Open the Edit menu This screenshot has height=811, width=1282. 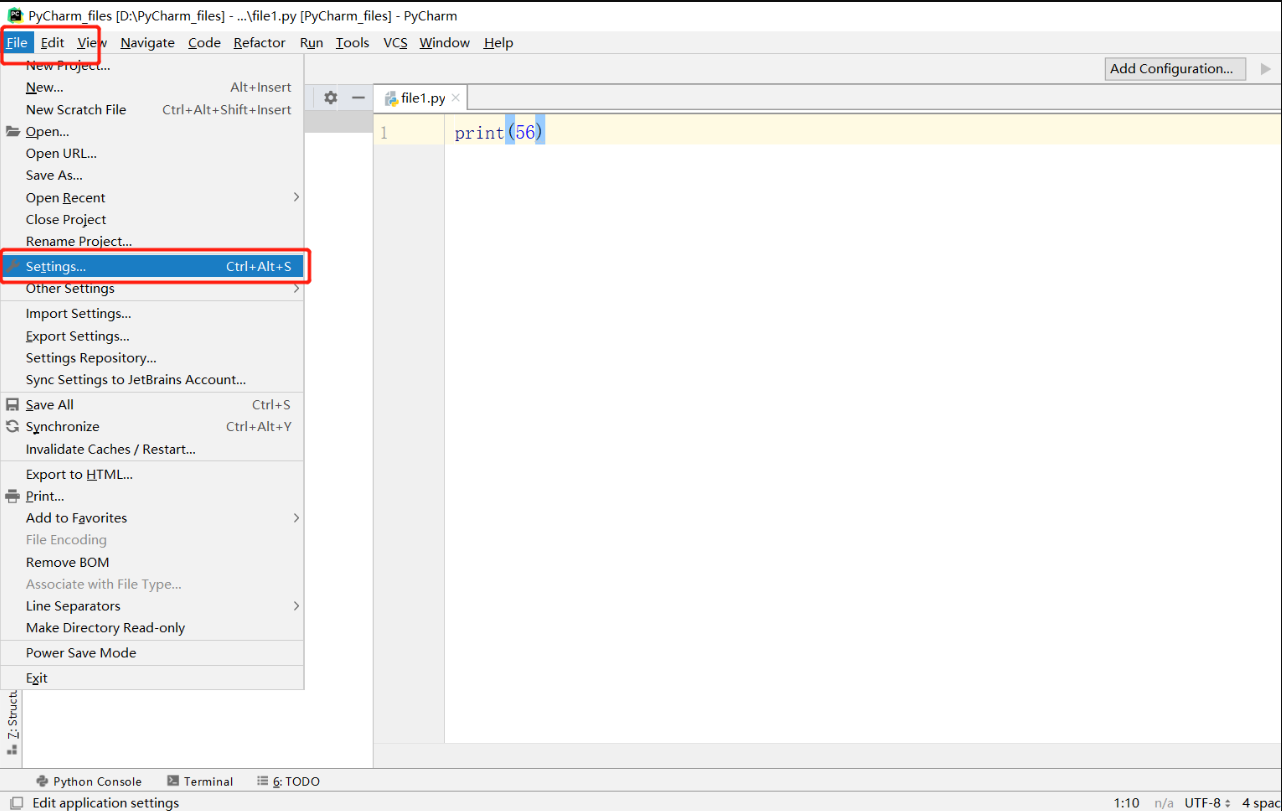coord(52,42)
